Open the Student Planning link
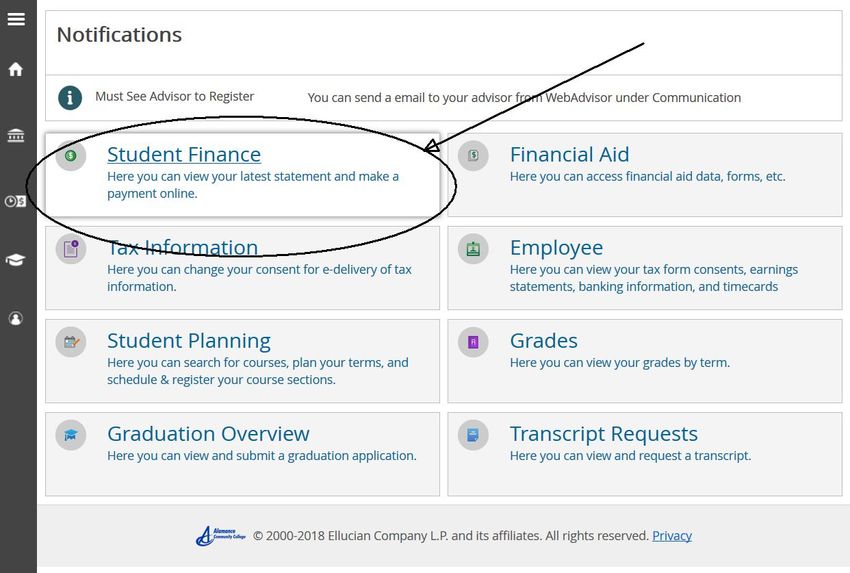The height and width of the screenshot is (573, 850). click(x=189, y=341)
